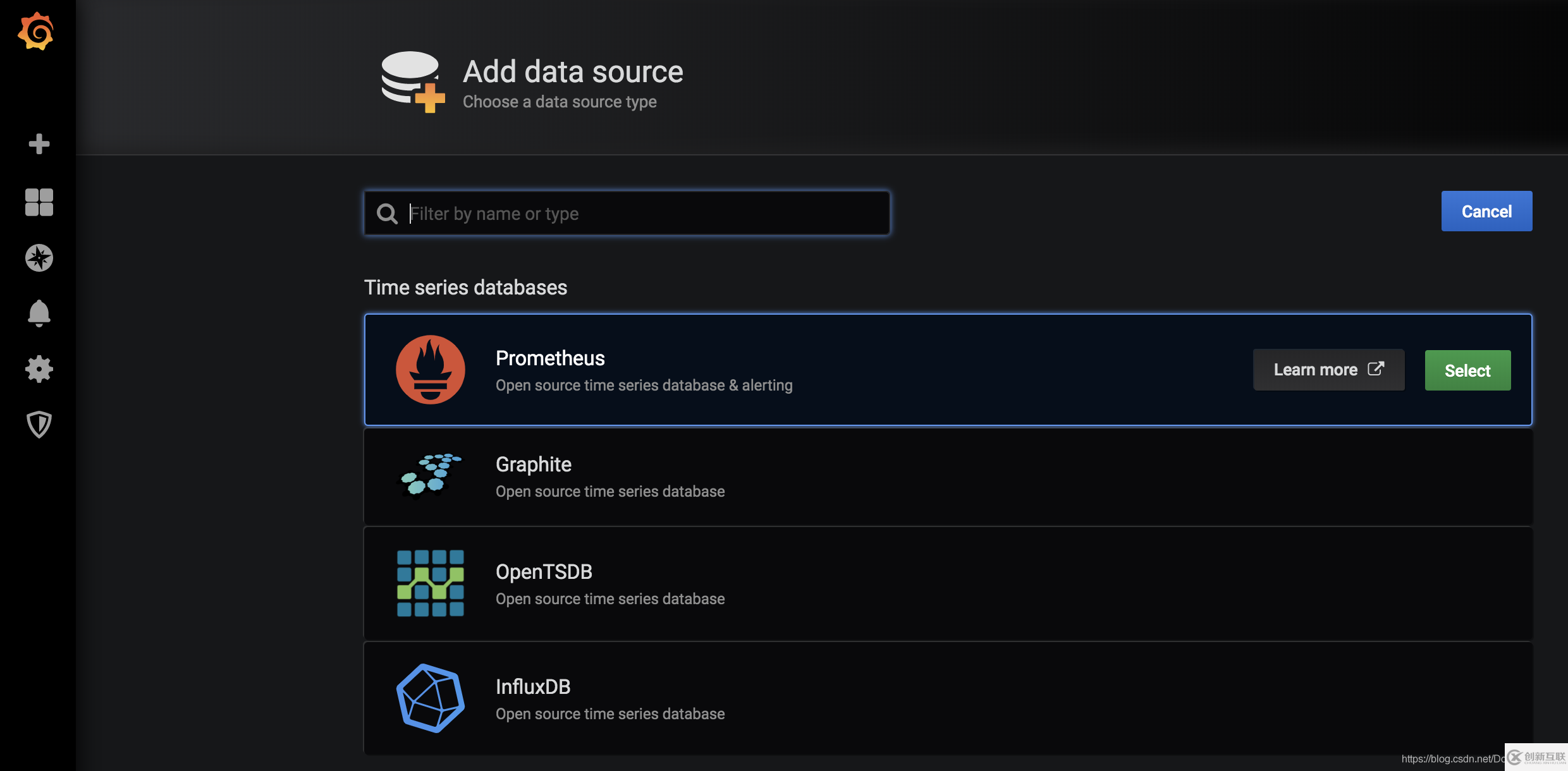Click the Prometheus flame logo

point(431,370)
